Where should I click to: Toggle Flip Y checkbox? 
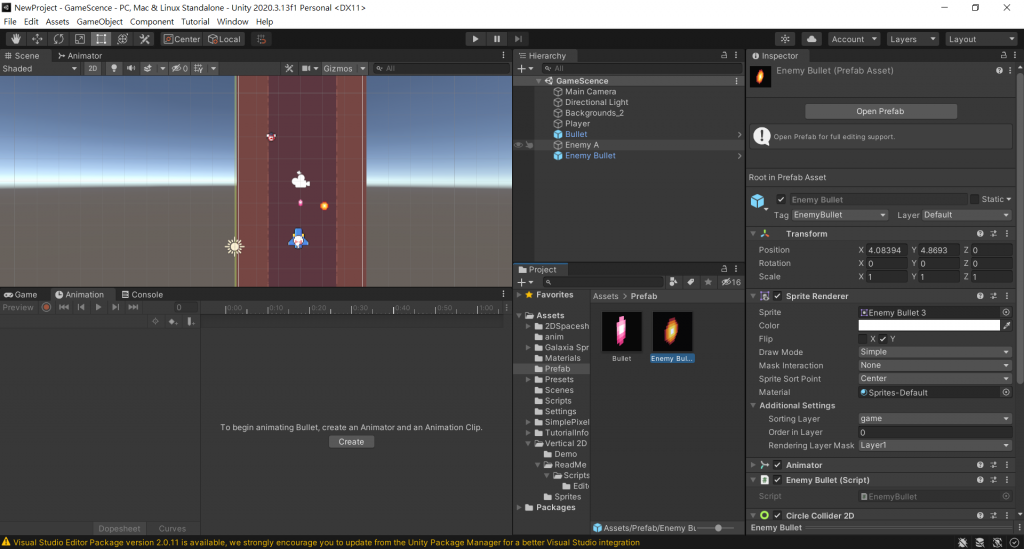tap(883, 339)
